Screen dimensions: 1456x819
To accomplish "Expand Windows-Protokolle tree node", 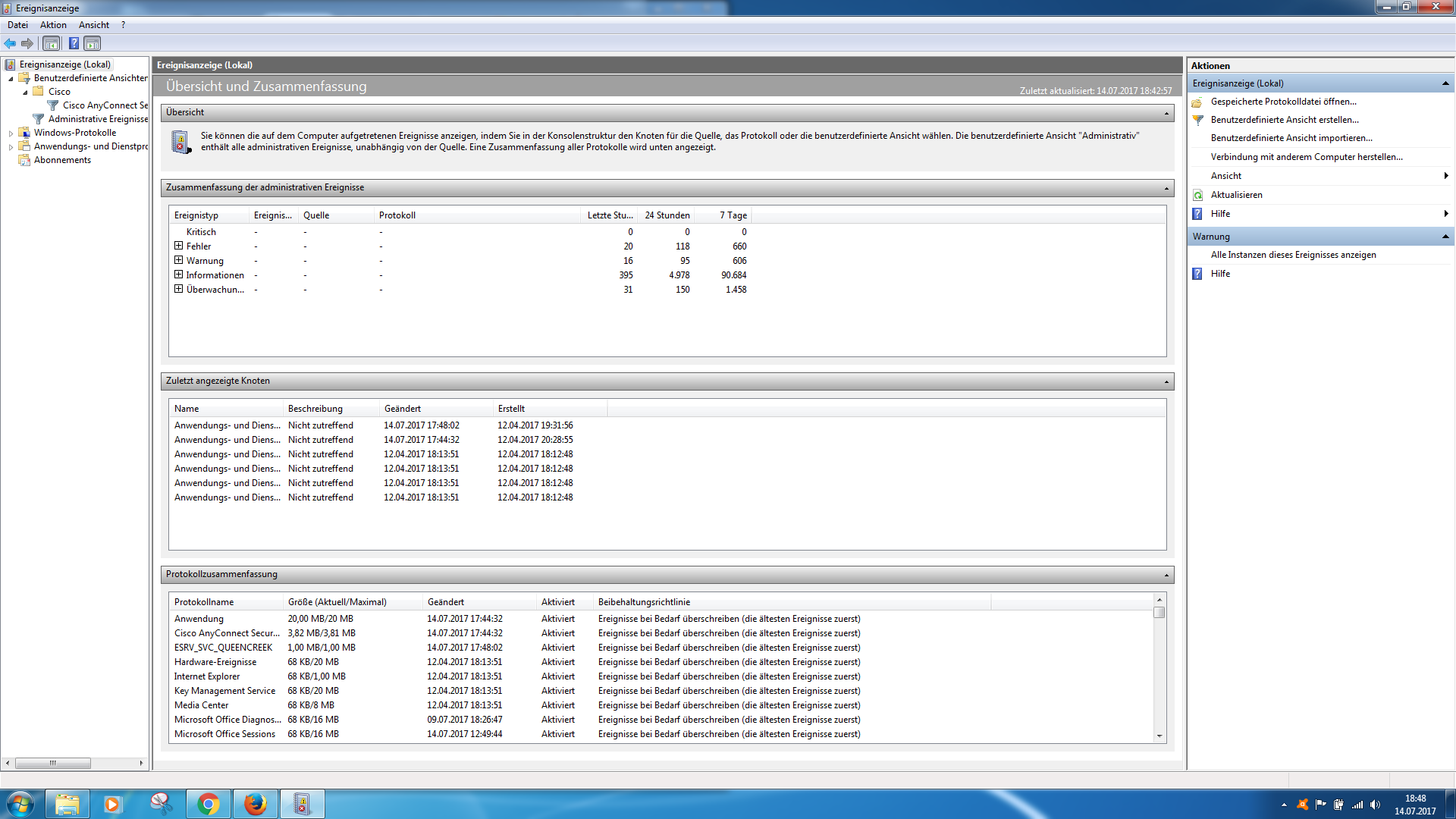I will point(11,133).
